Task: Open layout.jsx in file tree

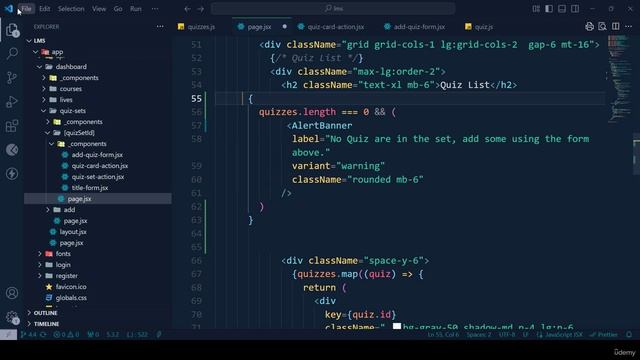Action: click(x=73, y=232)
